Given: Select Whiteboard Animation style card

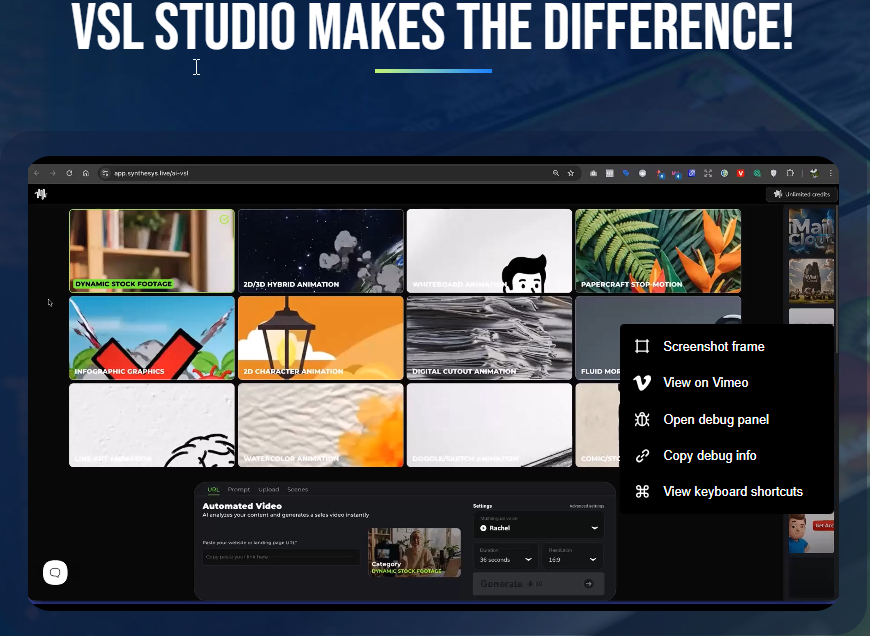Looking at the screenshot, I should [489, 251].
